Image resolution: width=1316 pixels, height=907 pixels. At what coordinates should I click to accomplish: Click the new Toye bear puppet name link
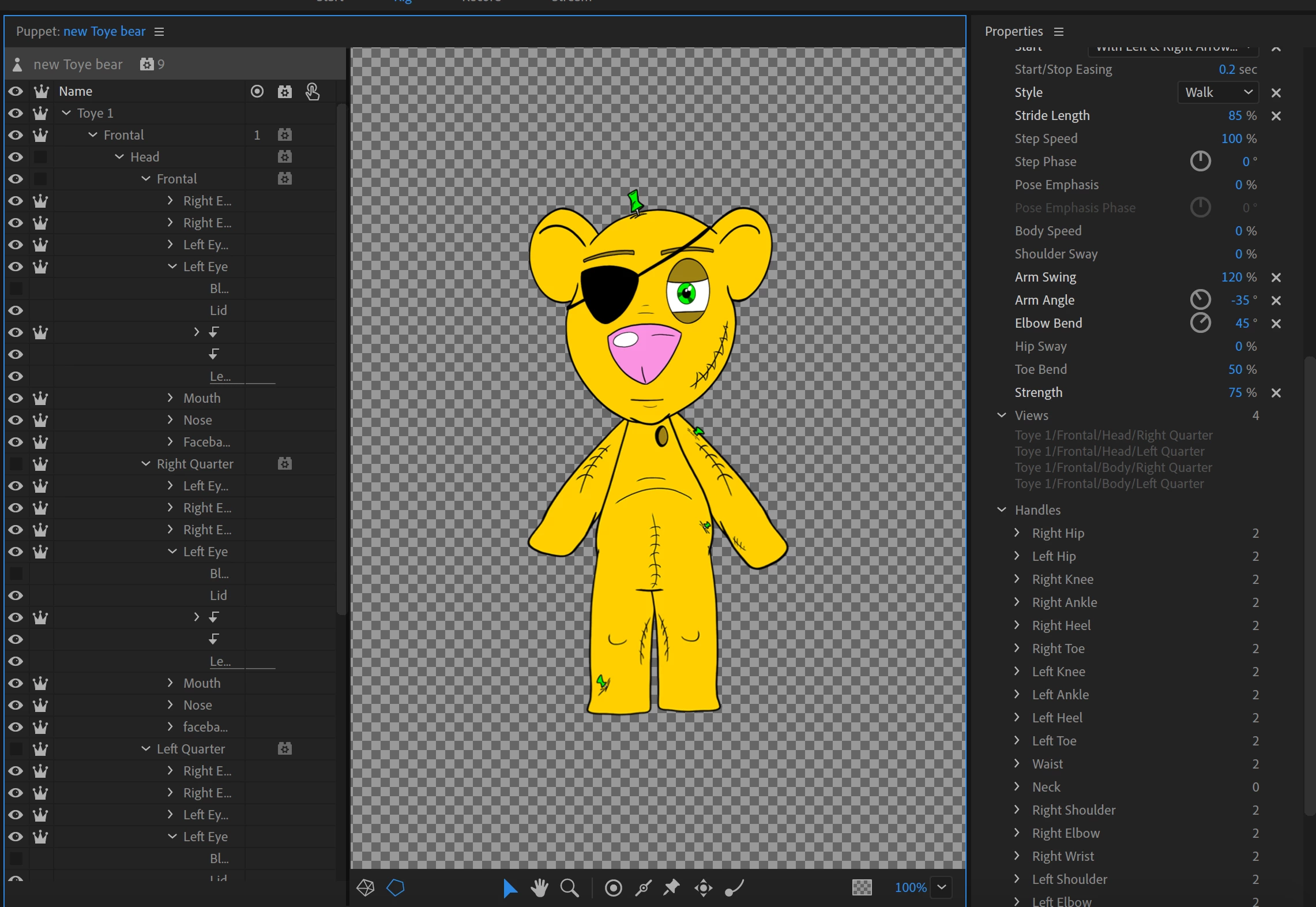pos(104,31)
